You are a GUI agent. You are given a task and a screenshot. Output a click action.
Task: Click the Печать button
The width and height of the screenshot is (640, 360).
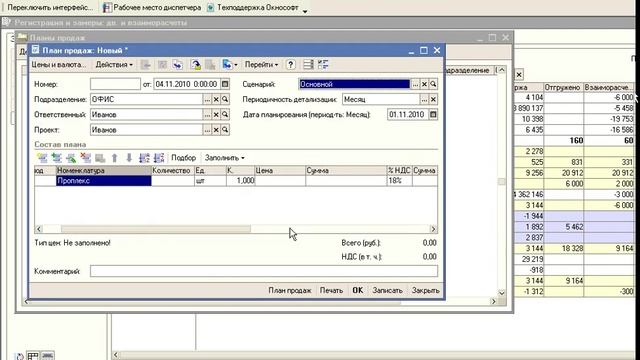pyautogui.click(x=331, y=290)
